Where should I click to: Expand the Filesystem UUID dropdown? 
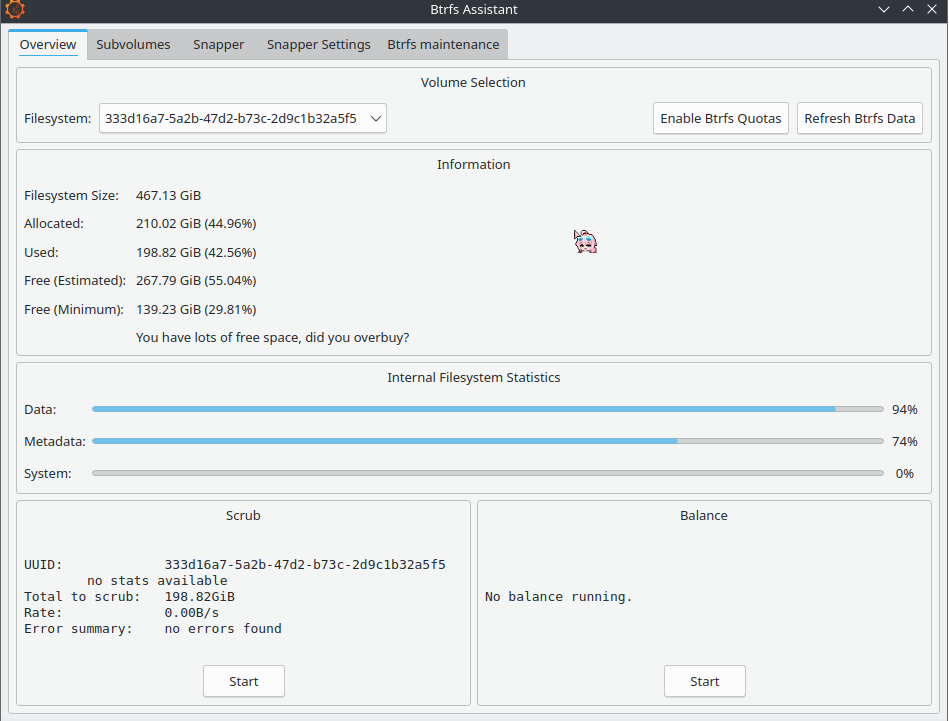[243, 119]
